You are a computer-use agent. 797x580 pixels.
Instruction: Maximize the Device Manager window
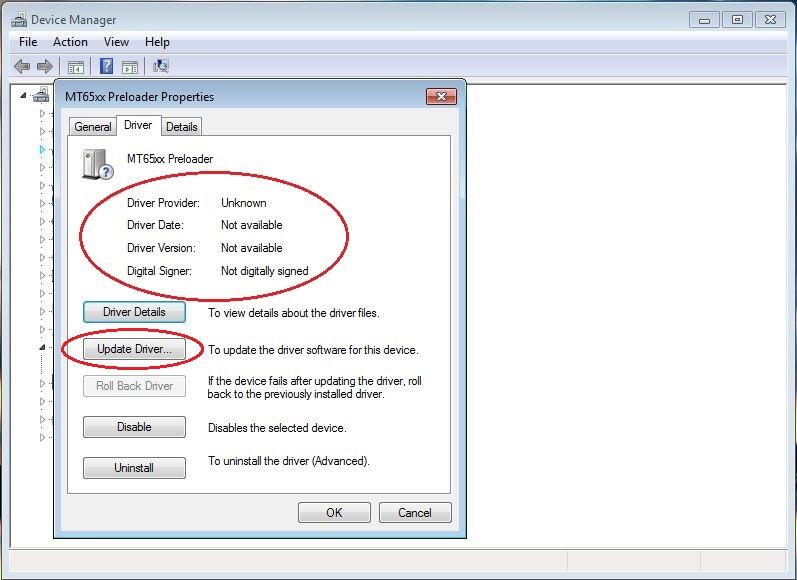(737, 20)
